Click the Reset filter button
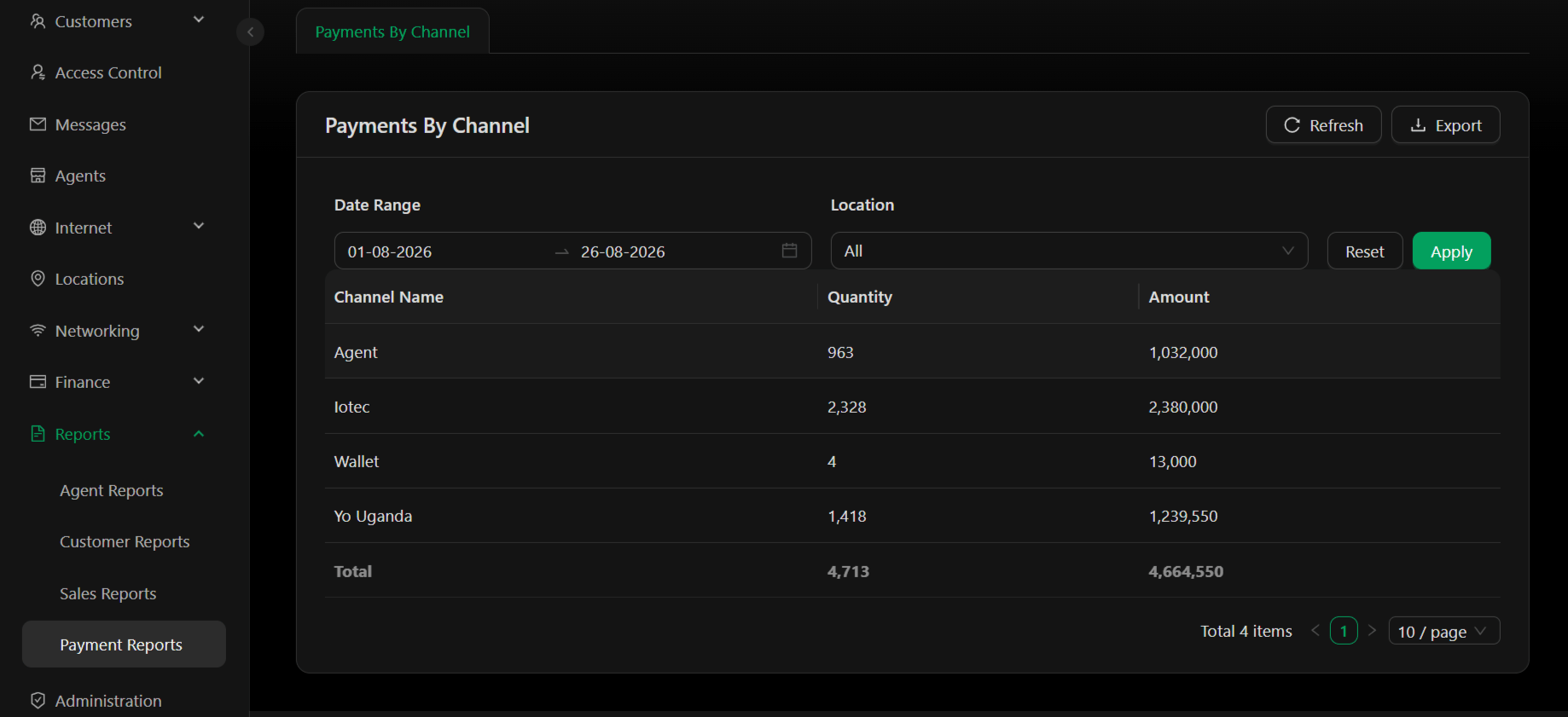1568x717 pixels. [x=1364, y=252]
